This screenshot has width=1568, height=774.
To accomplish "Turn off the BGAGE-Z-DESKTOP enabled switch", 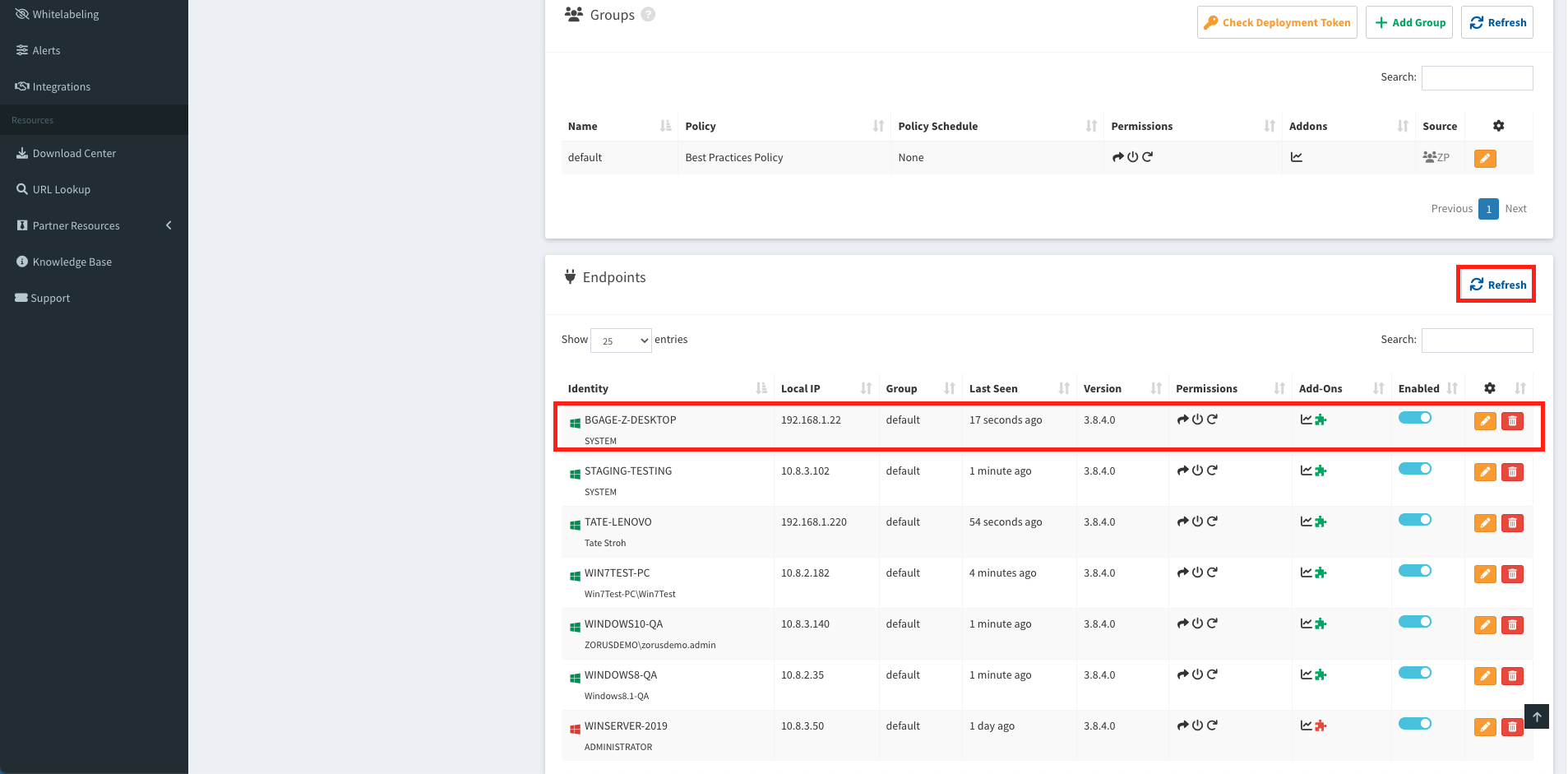I will [x=1414, y=418].
